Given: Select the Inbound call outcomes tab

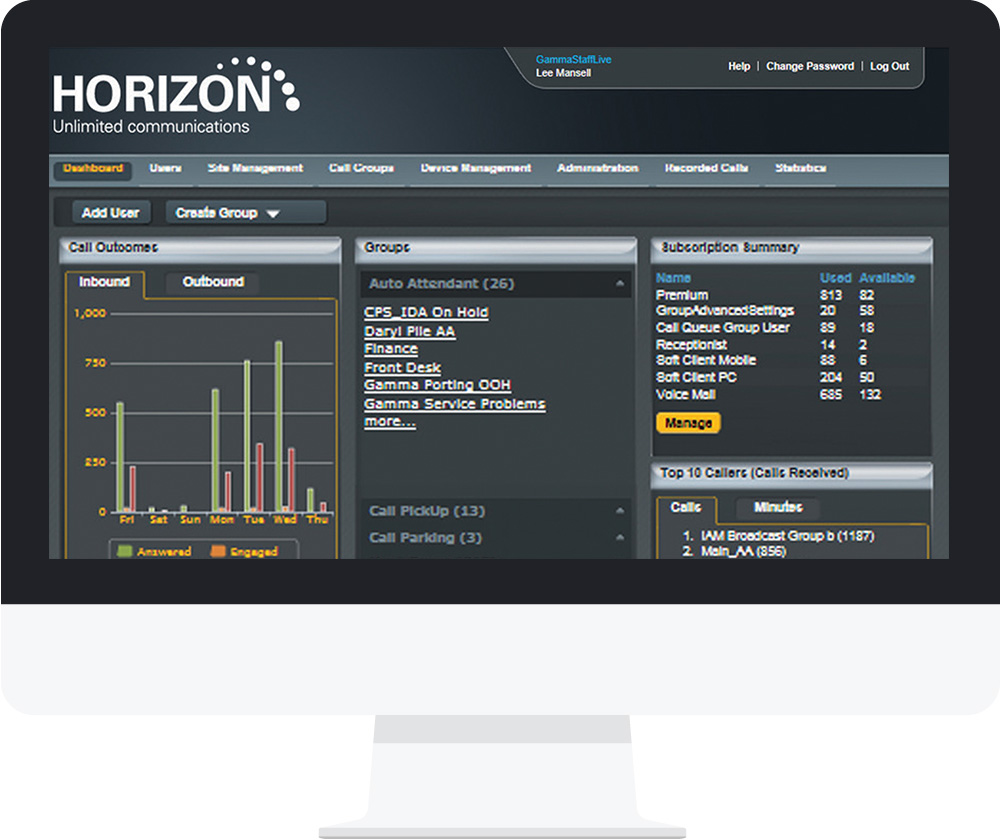Looking at the screenshot, I should click(104, 282).
